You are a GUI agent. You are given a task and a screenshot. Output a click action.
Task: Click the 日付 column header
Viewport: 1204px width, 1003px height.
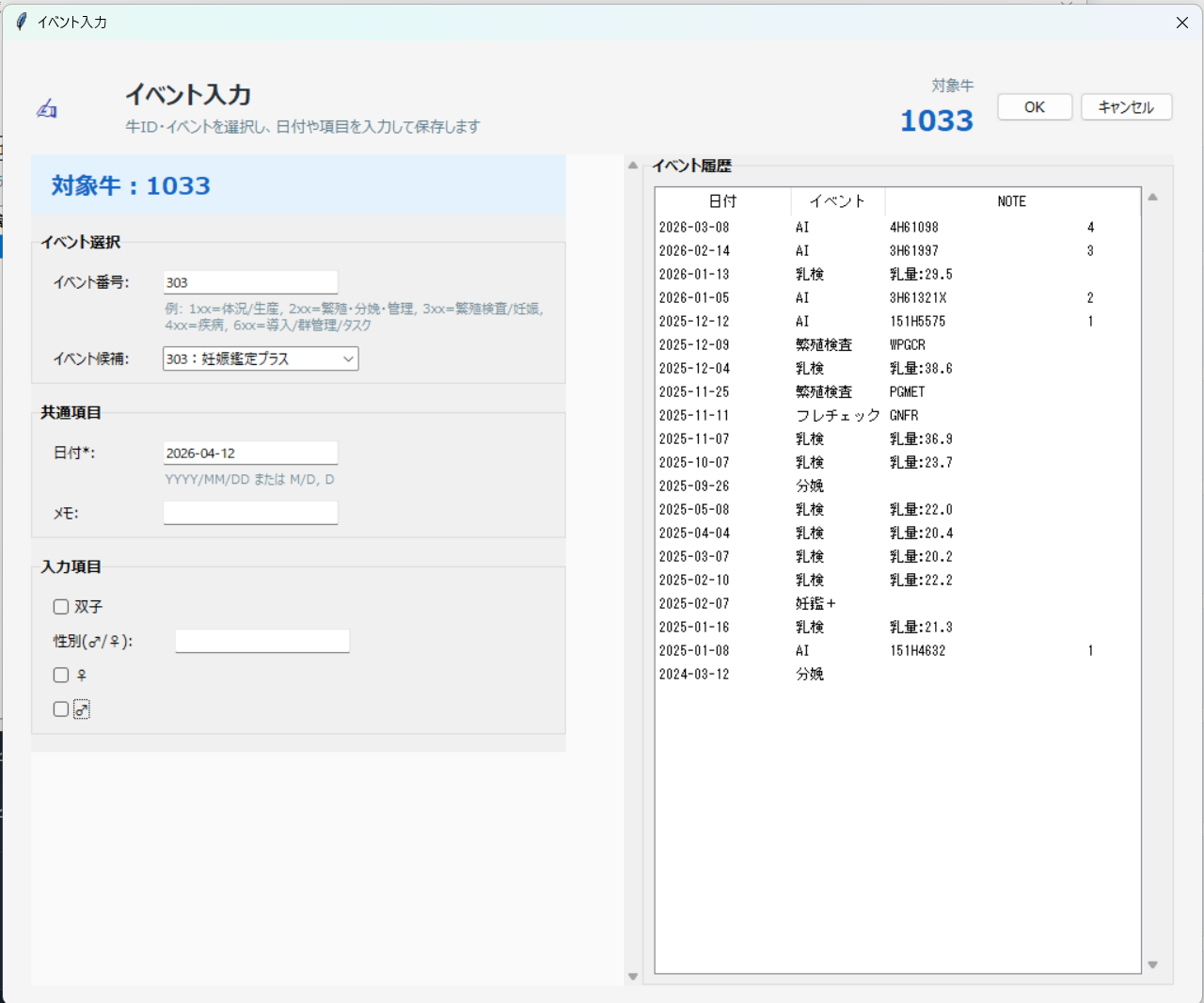click(x=722, y=201)
